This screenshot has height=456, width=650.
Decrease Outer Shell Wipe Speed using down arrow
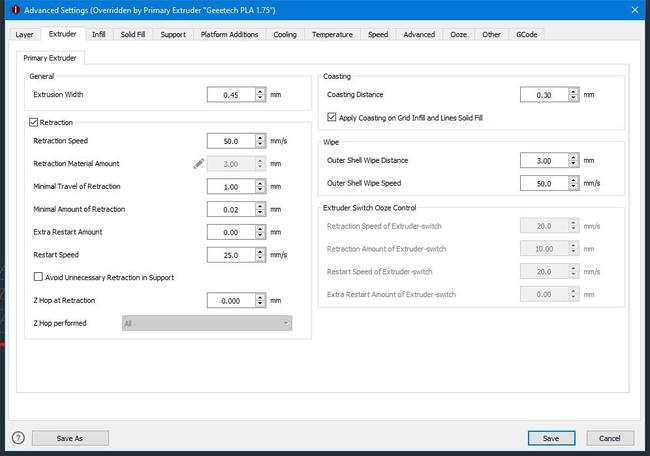pyautogui.click(x=574, y=186)
